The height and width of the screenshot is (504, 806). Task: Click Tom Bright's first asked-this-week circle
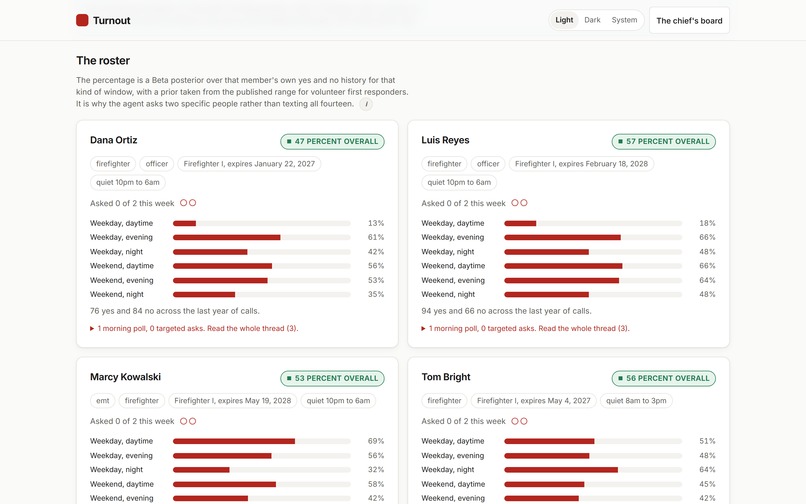(x=515, y=421)
